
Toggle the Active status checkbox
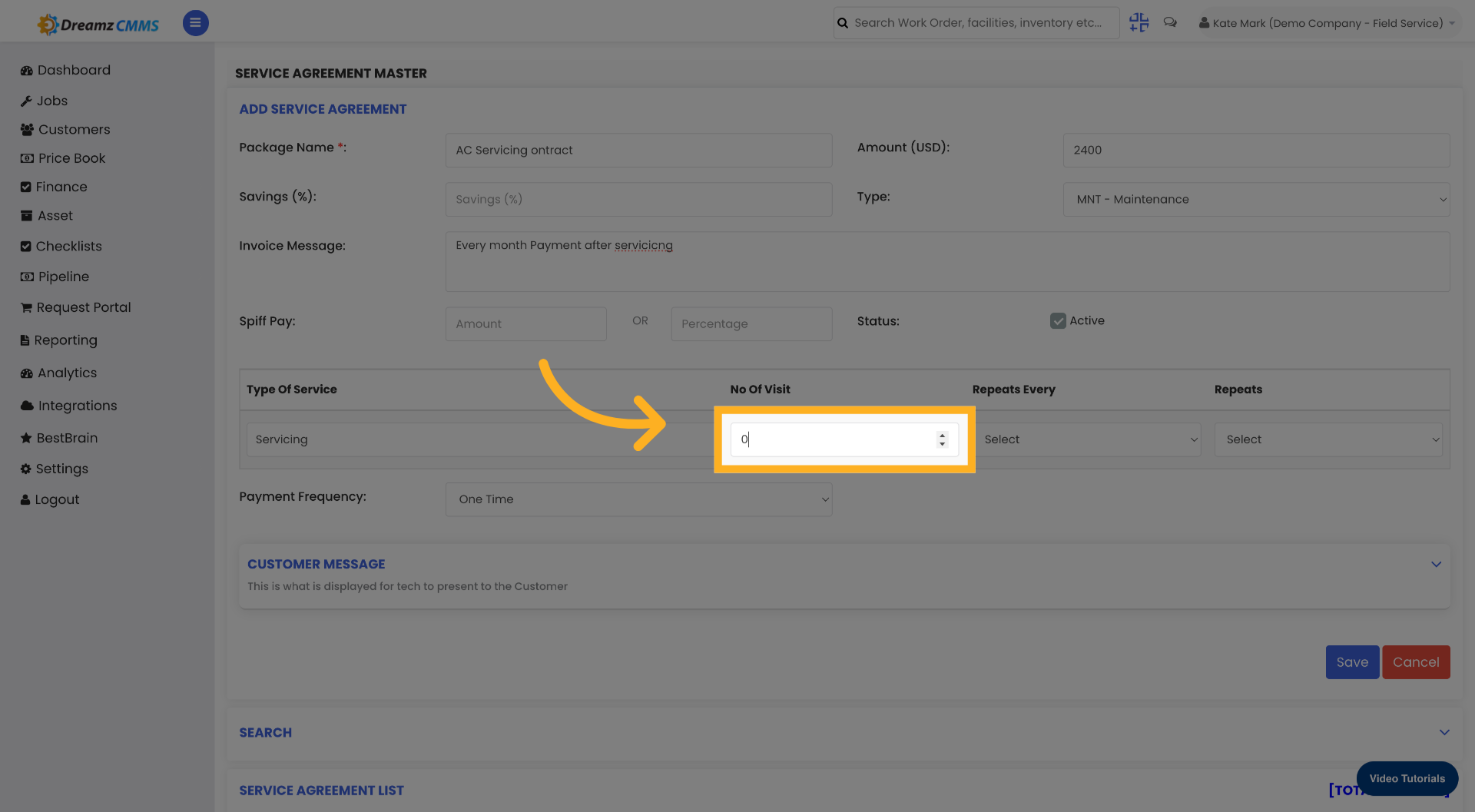pyautogui.click(x=1058, y=321)
